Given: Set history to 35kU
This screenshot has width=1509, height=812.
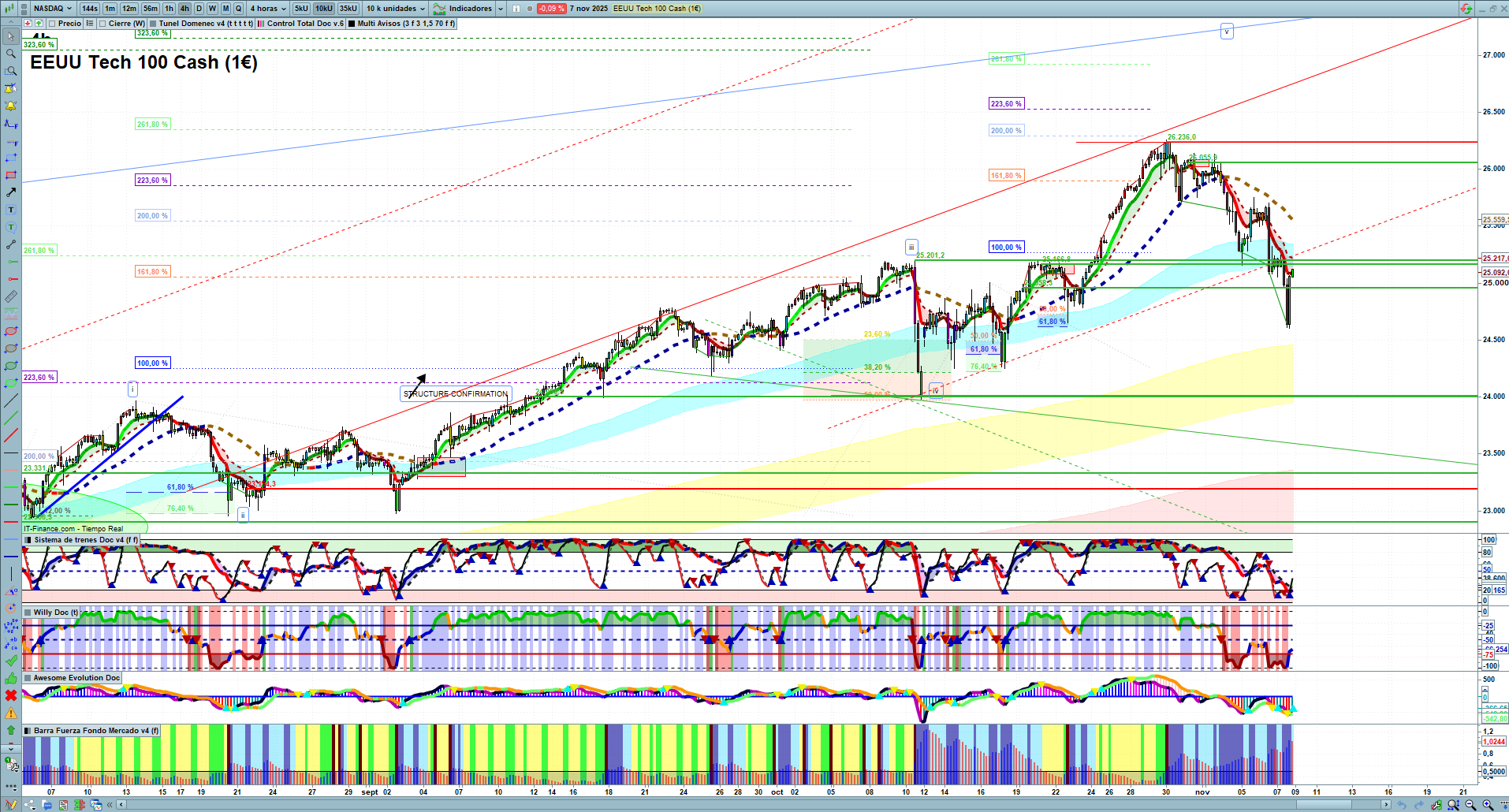Looking at the screenshot, I should click(348, 9).
